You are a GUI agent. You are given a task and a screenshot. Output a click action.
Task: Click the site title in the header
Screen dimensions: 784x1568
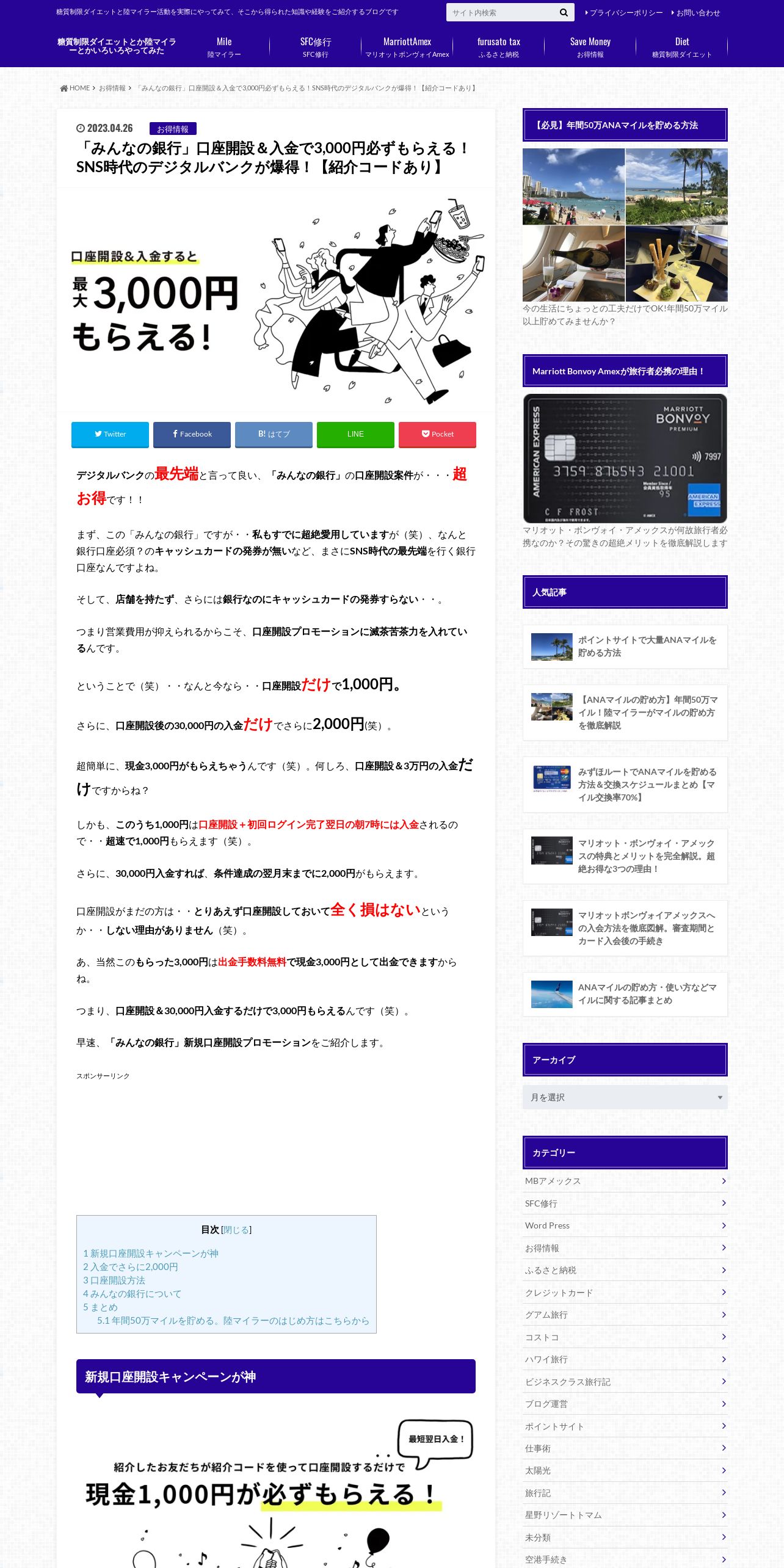click(117, 46)
